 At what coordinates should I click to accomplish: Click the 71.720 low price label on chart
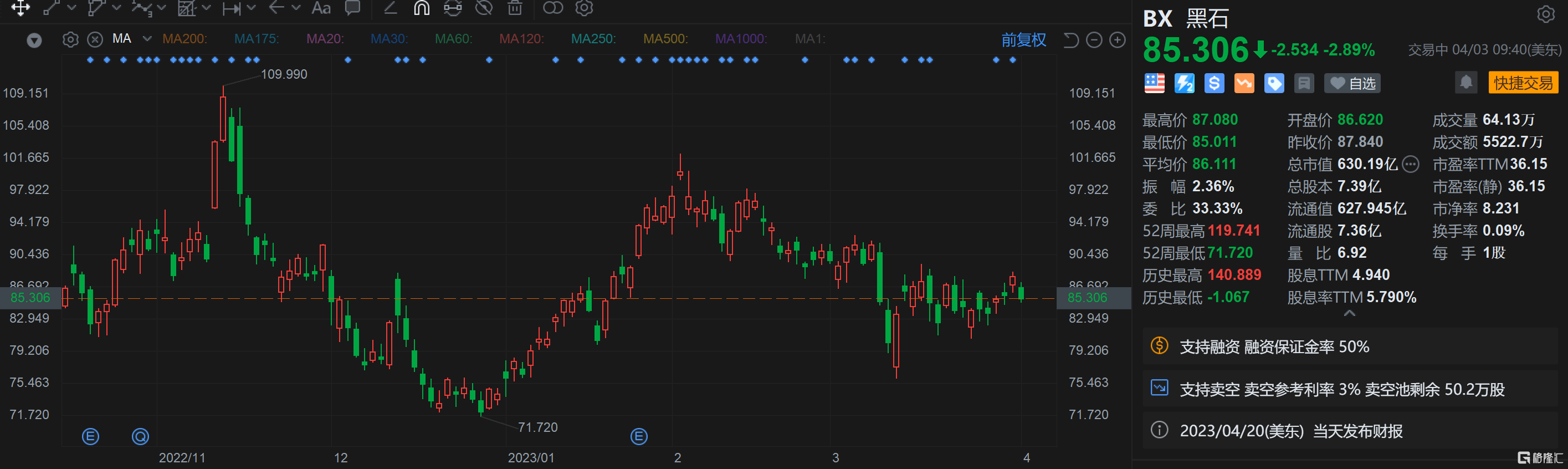pos(537,427)
